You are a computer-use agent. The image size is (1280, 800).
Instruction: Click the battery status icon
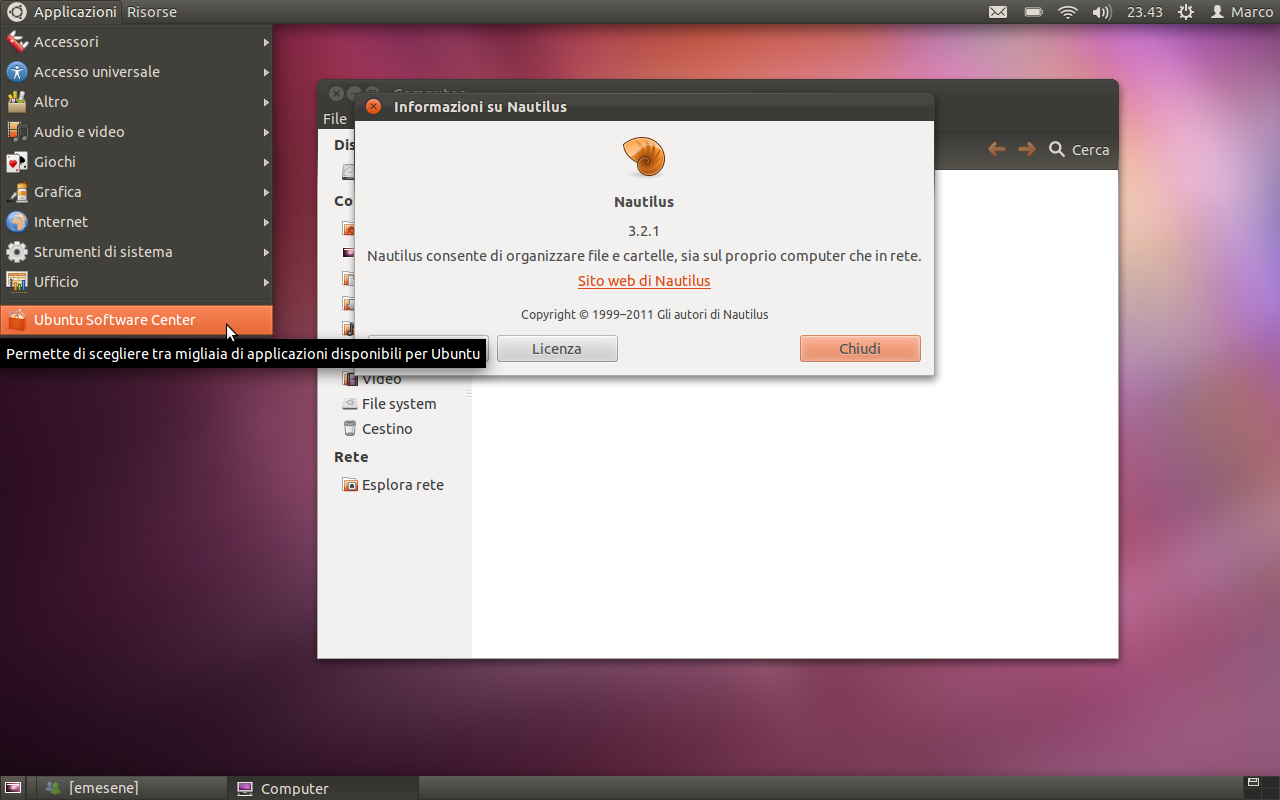(x=1033, y=12)
